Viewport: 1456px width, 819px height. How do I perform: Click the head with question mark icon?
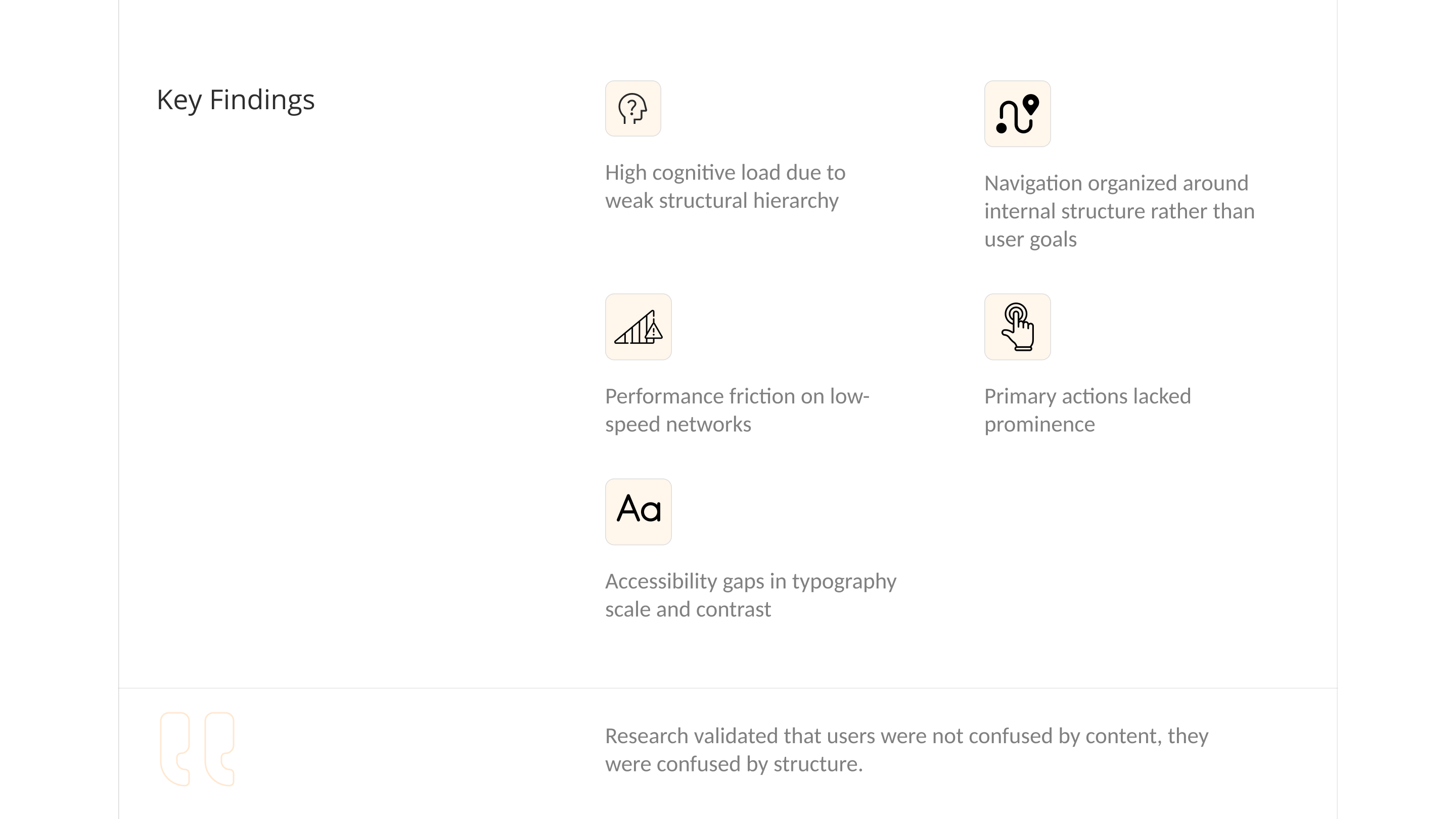632,109
